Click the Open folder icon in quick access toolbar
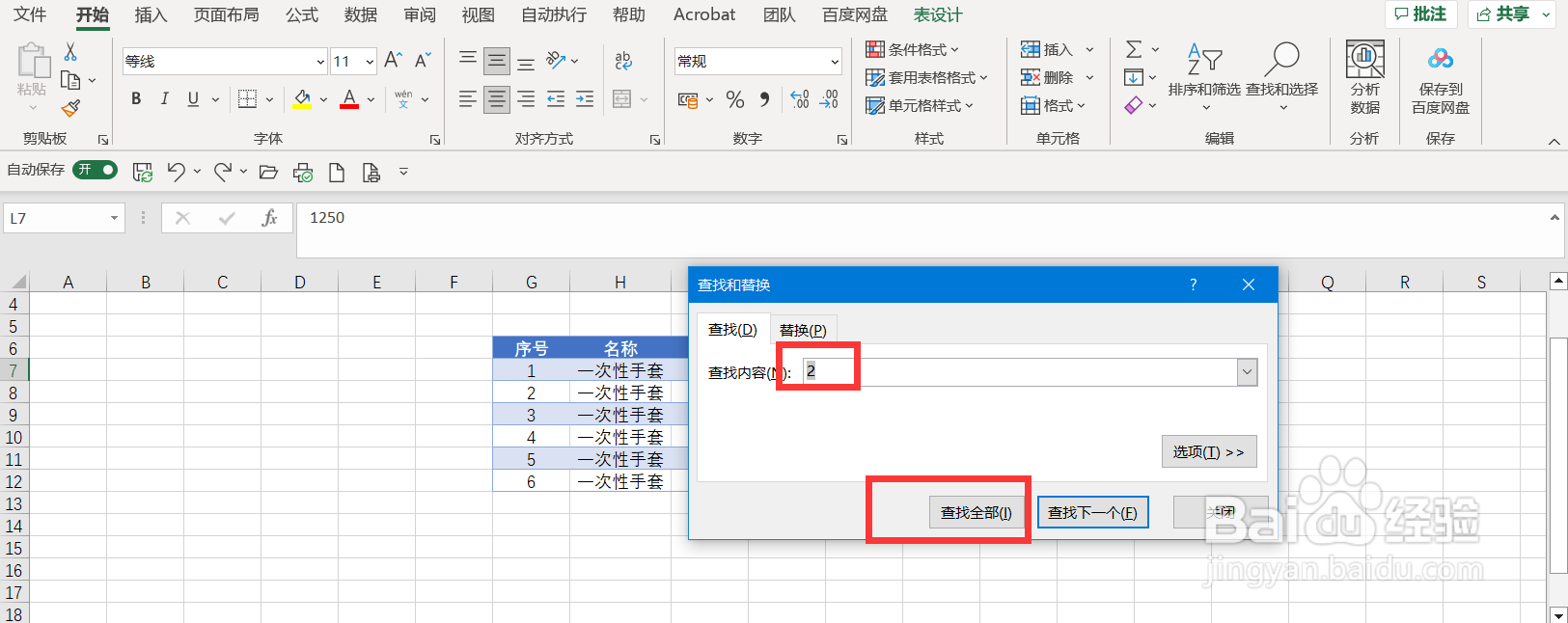This screenshot has width=1568, height=623. click(x=269, y=173)
